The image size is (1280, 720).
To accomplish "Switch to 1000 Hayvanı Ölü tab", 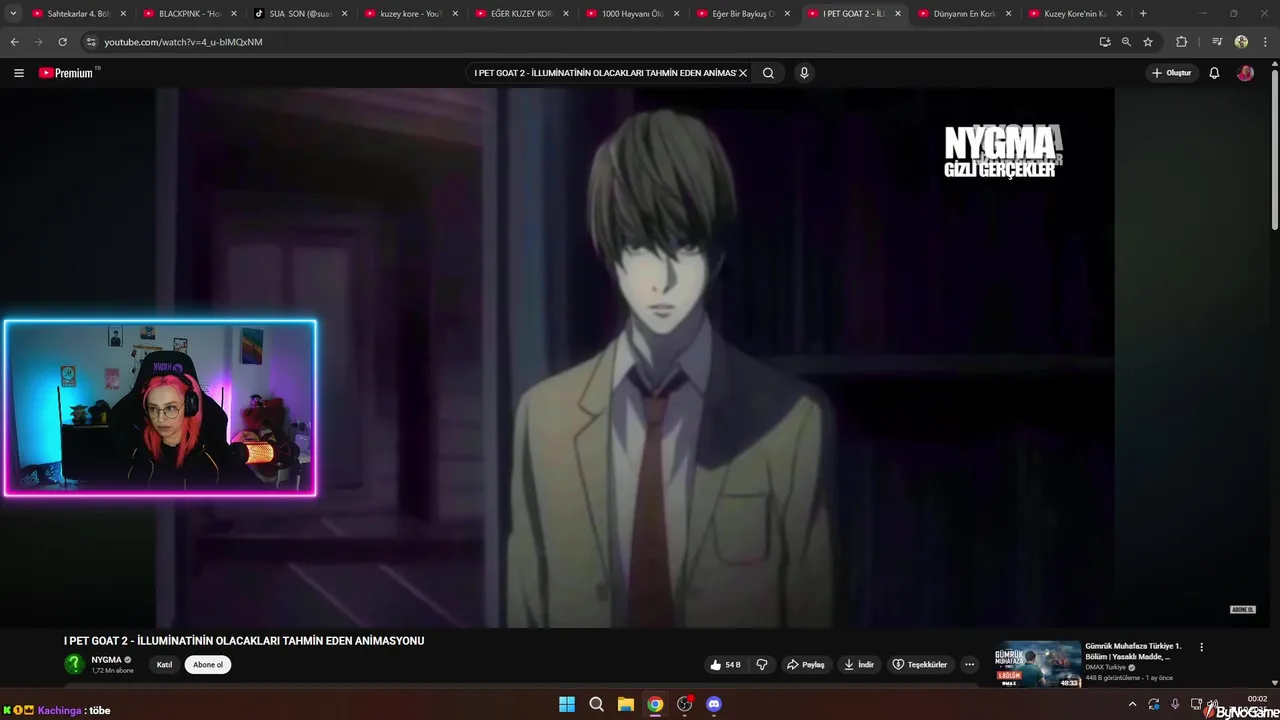I will pyautogui.click(x=632, y=14).
